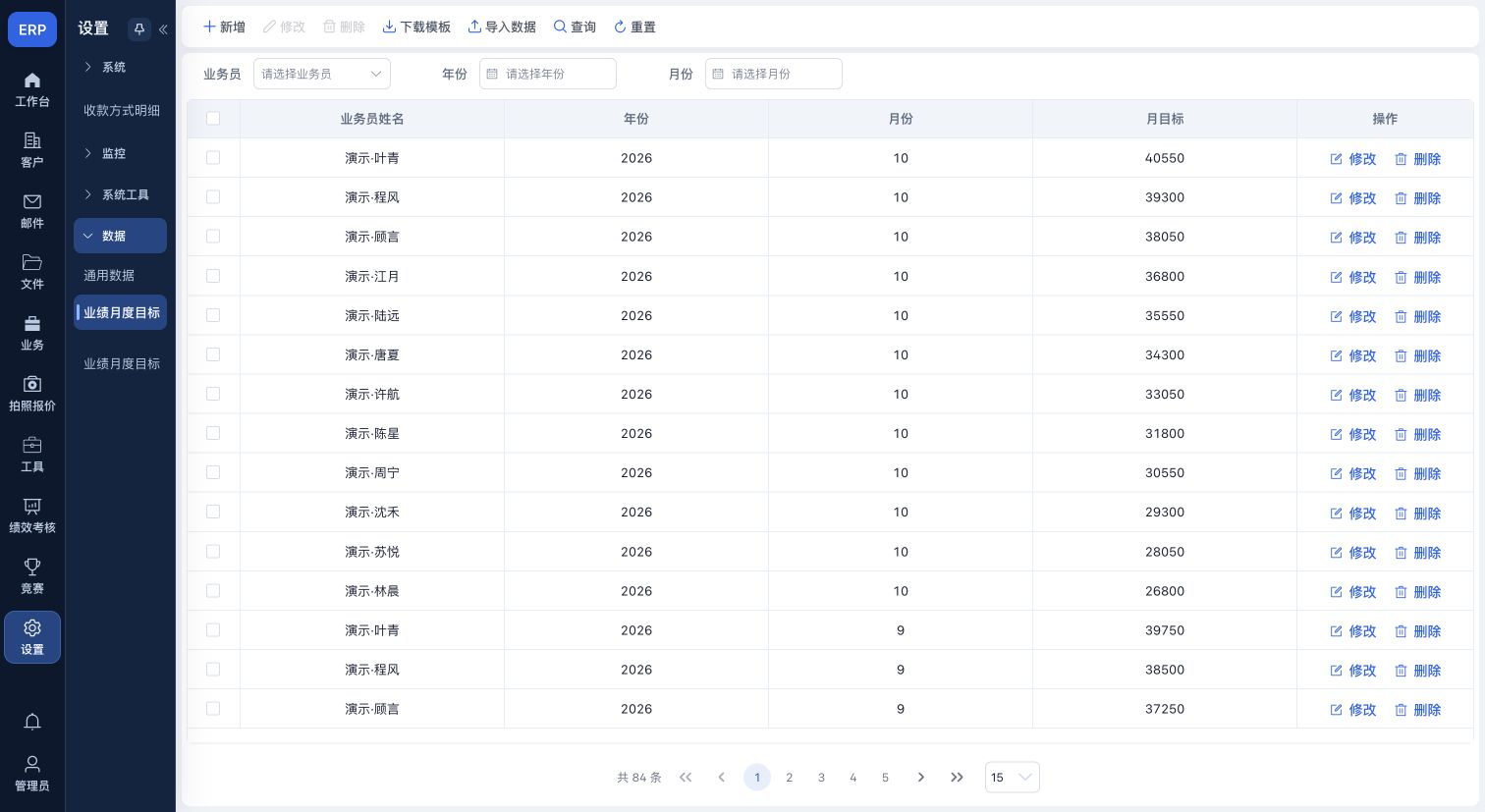Open the 拍照报价 photo quote icon
Image resolution: width=1485 pixels, height=812 pixels.
click(32, 394)
